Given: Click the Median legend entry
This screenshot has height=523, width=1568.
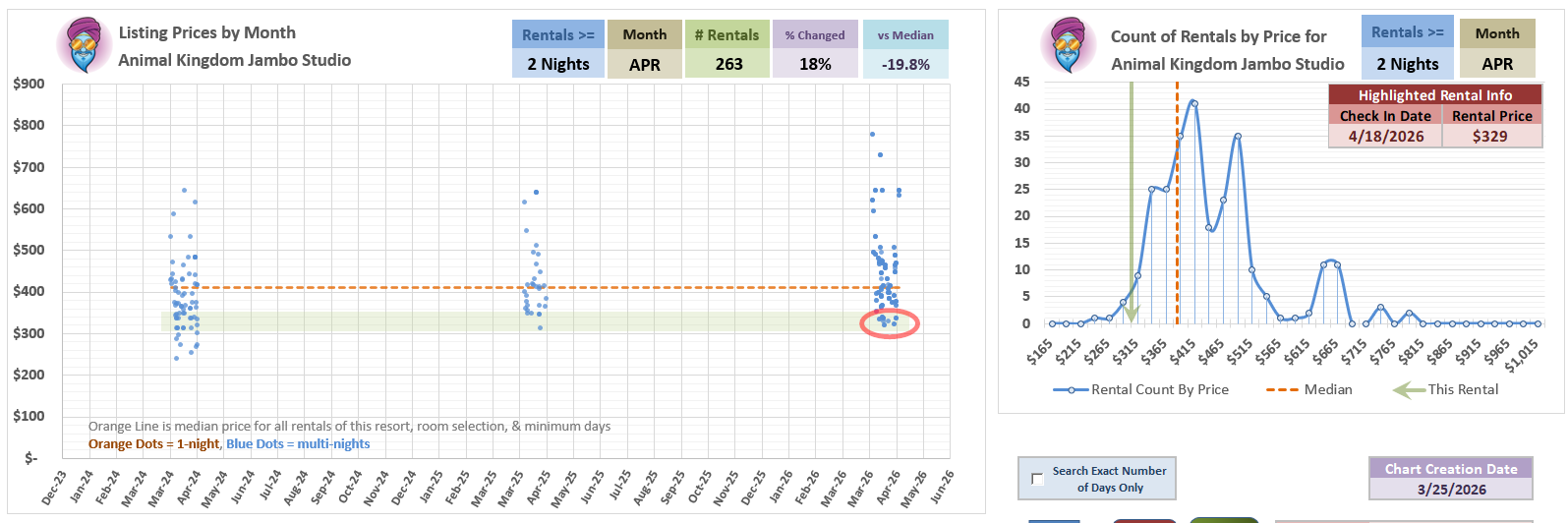Looking at the screenshot, I should click(x=1308, y=389).
